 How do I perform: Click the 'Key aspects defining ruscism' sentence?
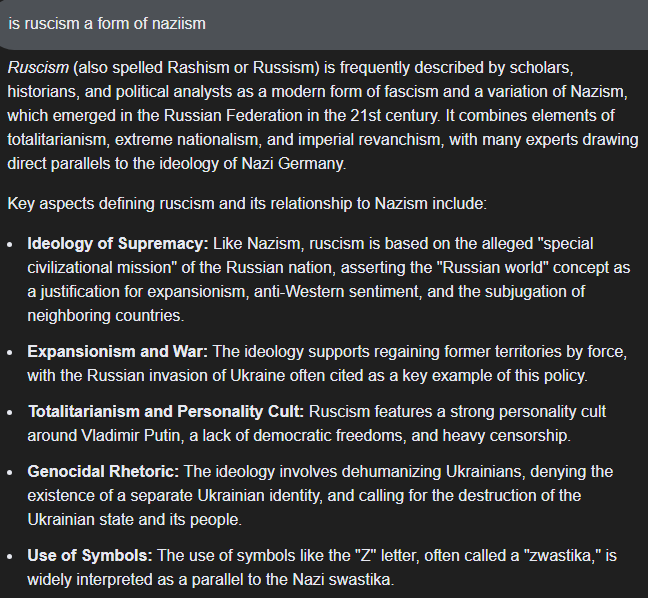tap(246, 204)
